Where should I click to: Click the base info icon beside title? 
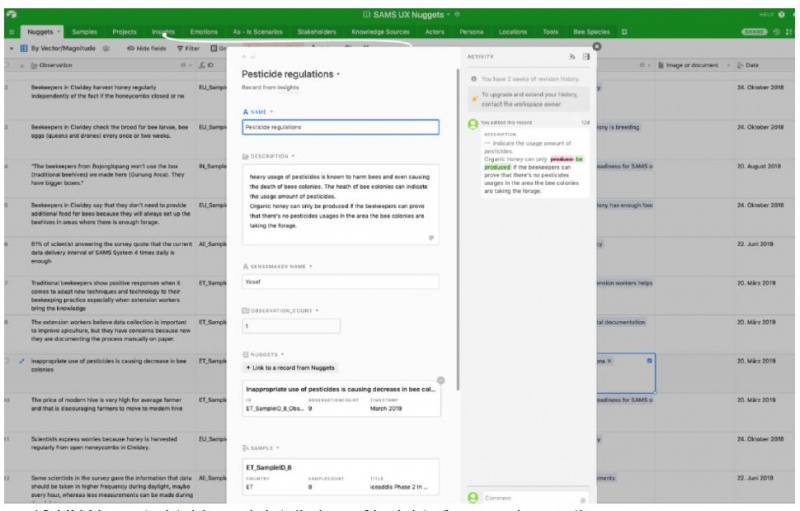(x=458, y=14)
